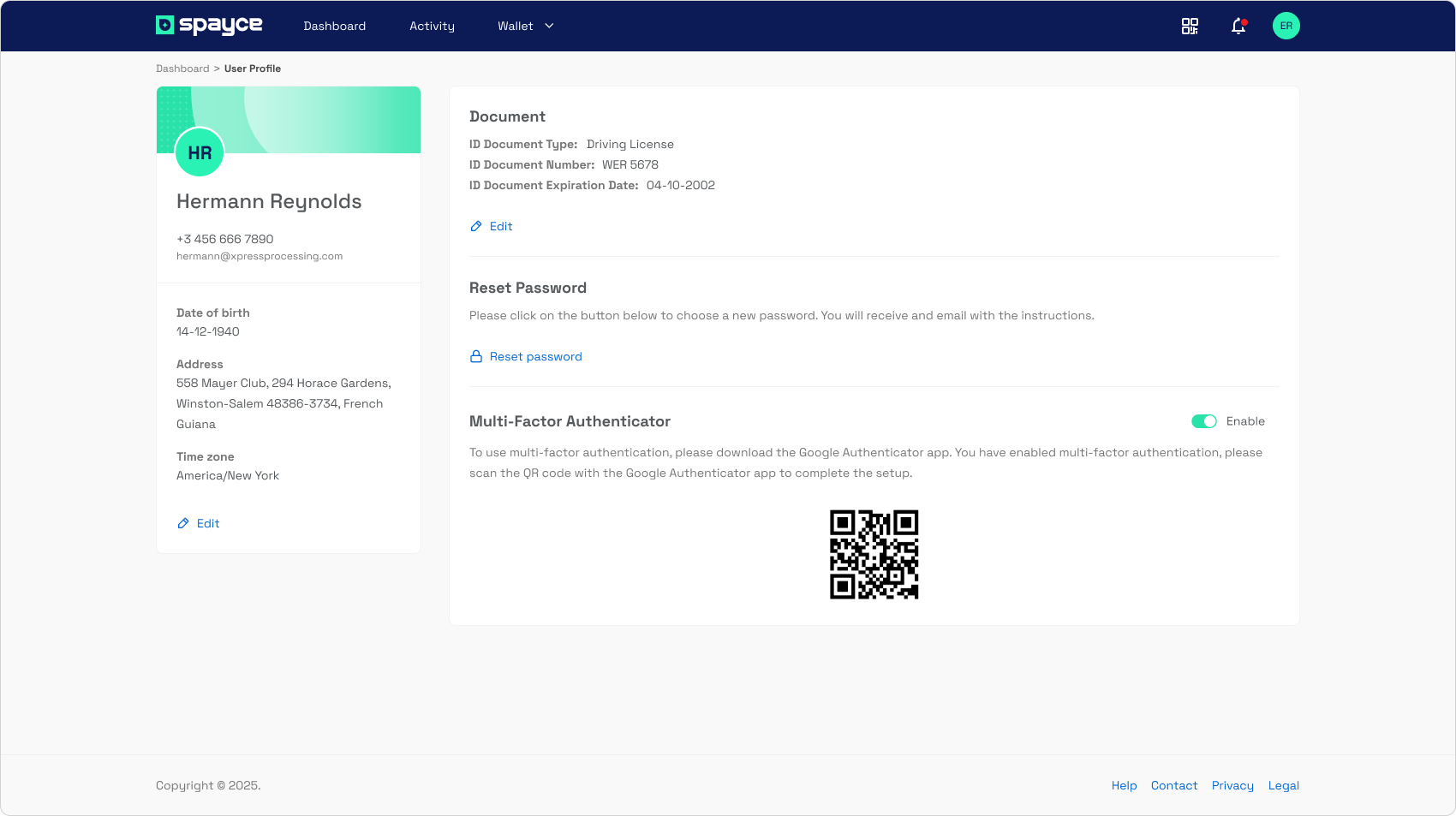Image resolution: width=1456 pixels, height=816 pixels.
Task: Click the expiration date 04-10-2002
Action: click(681, 185)
